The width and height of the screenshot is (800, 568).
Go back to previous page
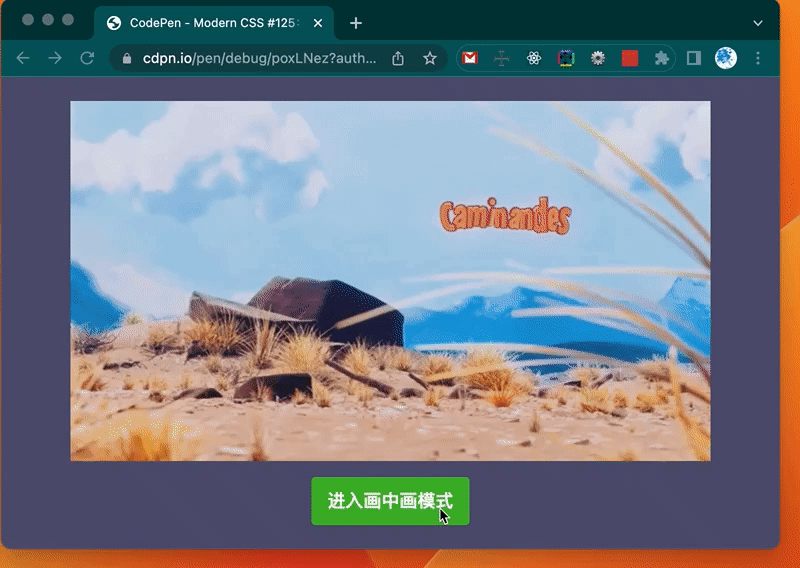[x=23, y=58]
